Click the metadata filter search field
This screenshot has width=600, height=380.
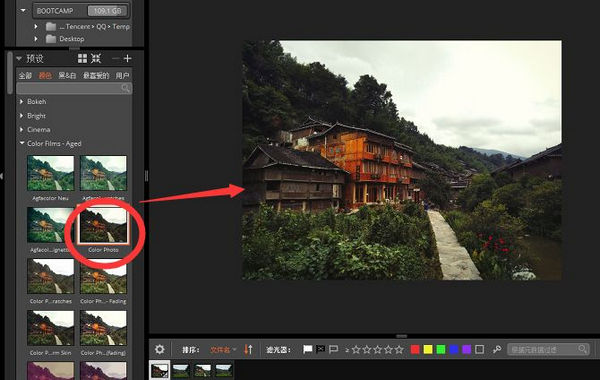(548, 349)
